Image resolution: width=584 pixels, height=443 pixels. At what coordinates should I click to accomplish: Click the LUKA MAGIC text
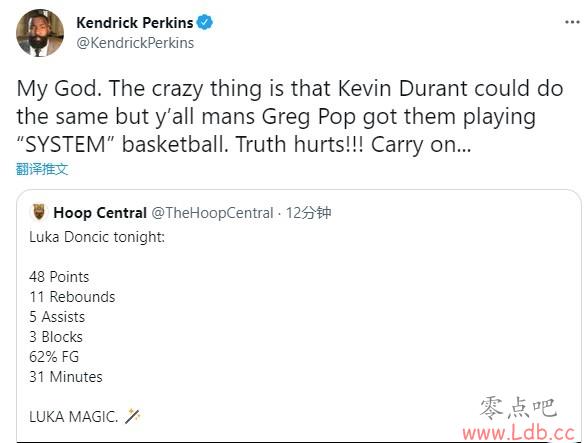[73, 417]
